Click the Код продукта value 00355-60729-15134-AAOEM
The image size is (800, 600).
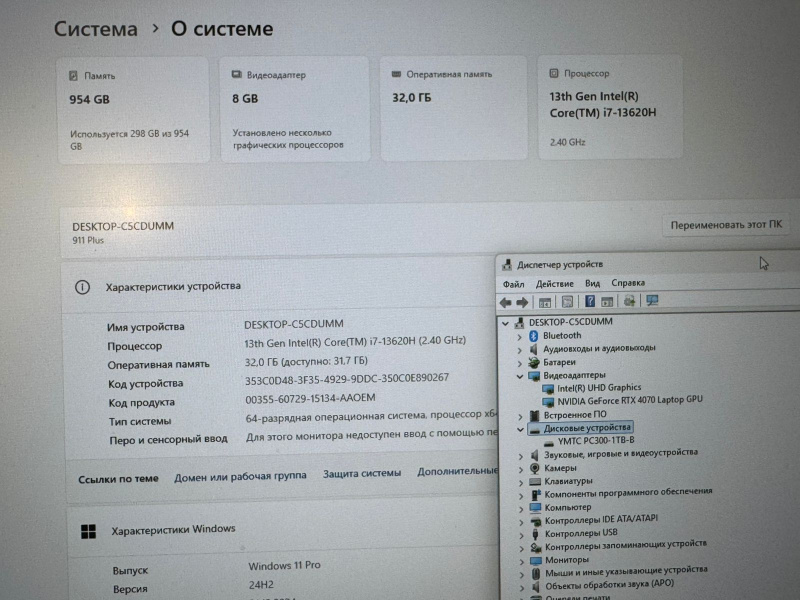point(310,398)
